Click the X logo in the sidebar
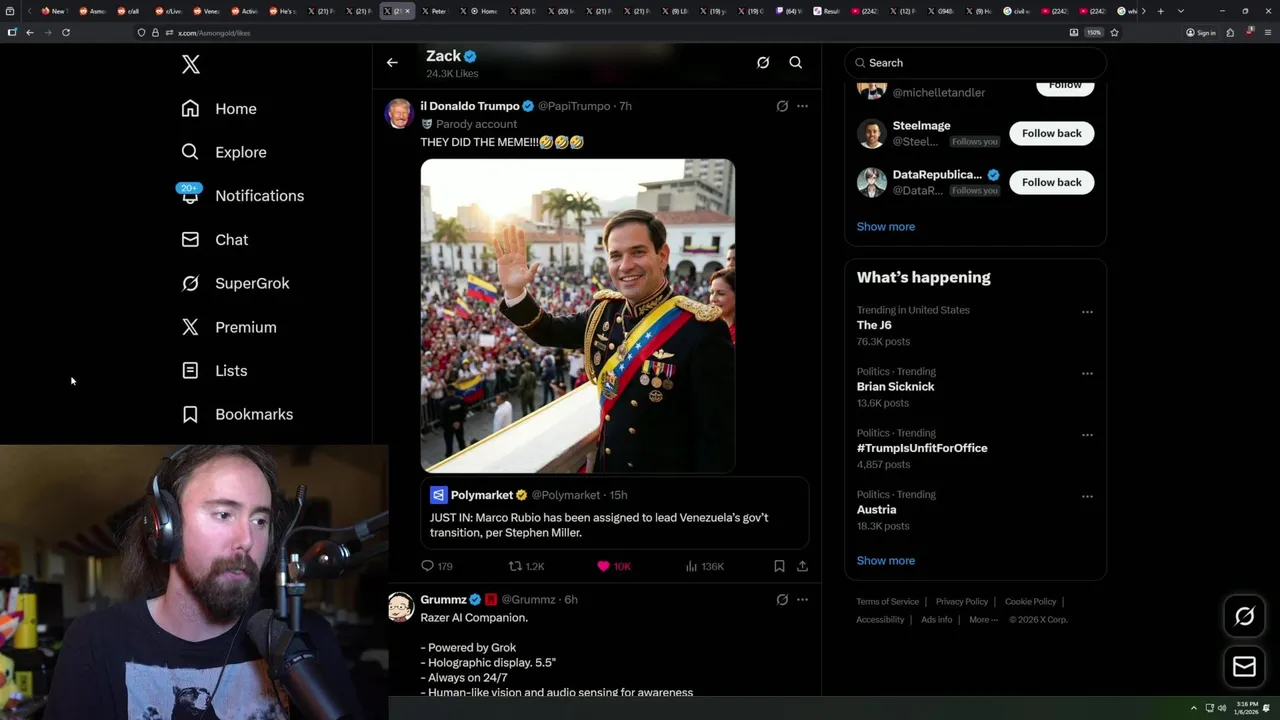The image size is (1280, 720). tap(191, 65)
